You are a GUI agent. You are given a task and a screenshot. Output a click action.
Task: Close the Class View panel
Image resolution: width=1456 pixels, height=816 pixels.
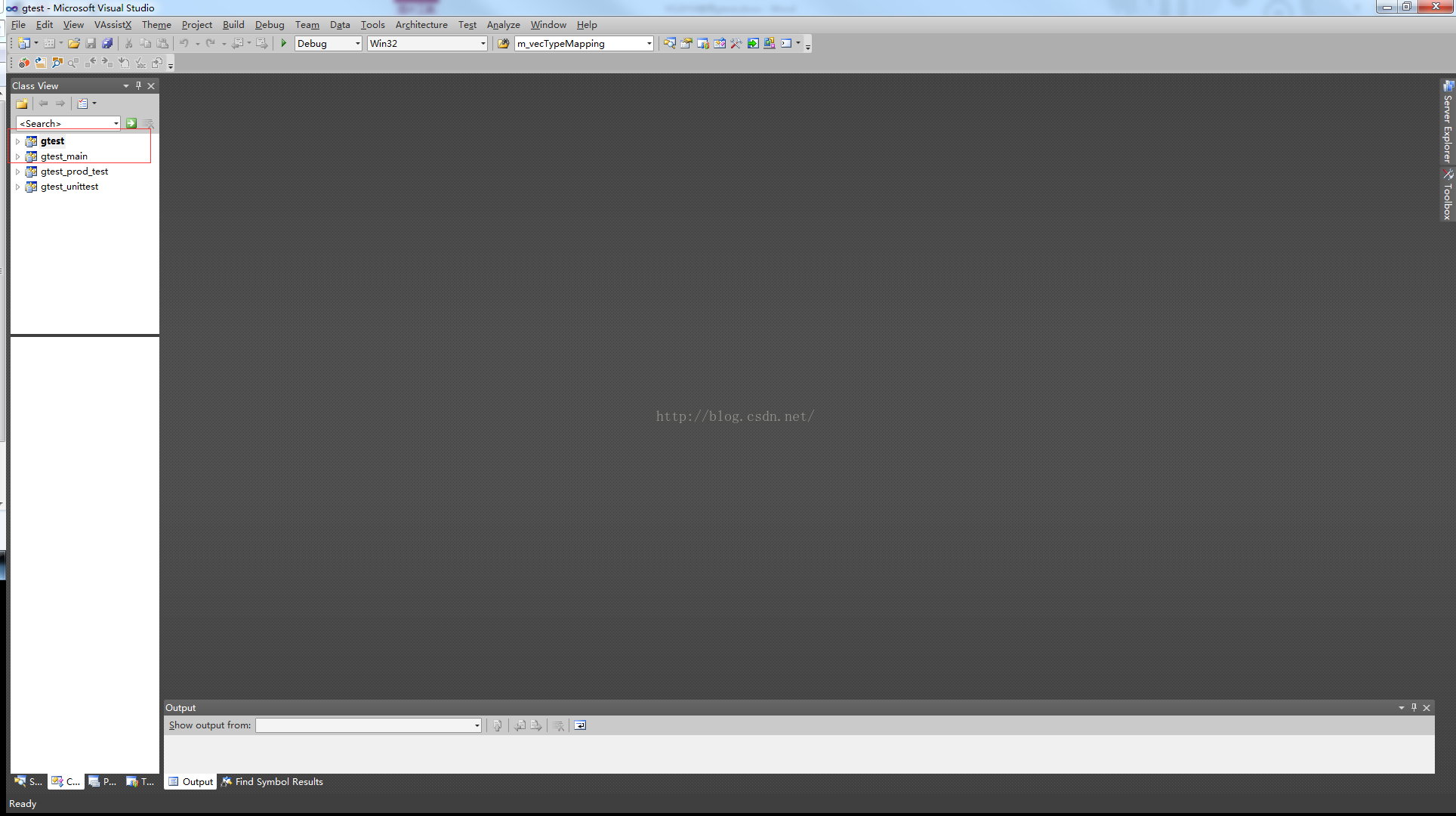click(x=151, y=86)
